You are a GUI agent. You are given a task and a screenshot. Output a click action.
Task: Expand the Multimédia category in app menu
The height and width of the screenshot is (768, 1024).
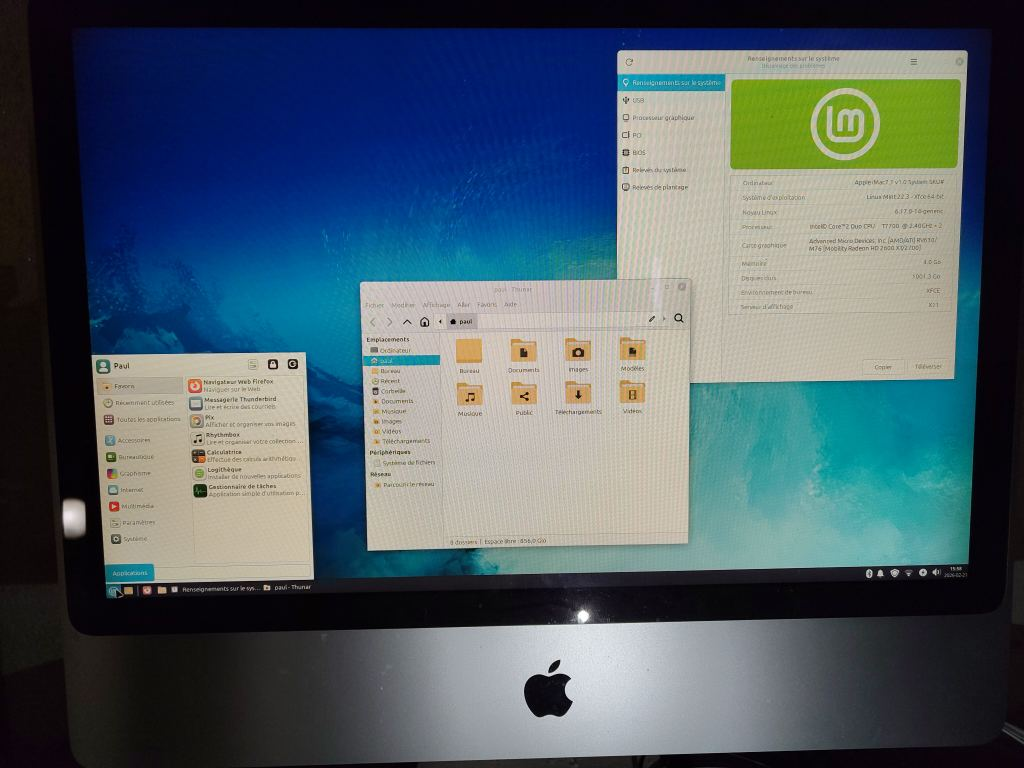coord(137,506)
